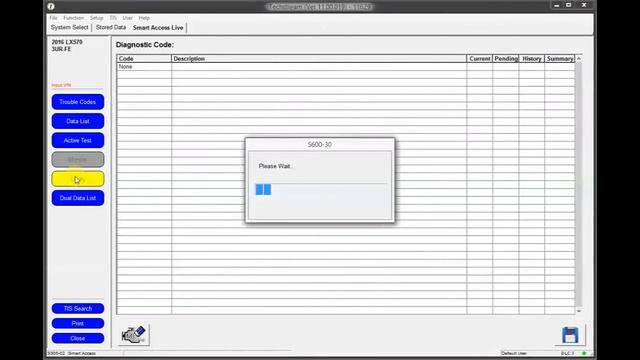Switch to the System Select tab

(x=69, y=27)
